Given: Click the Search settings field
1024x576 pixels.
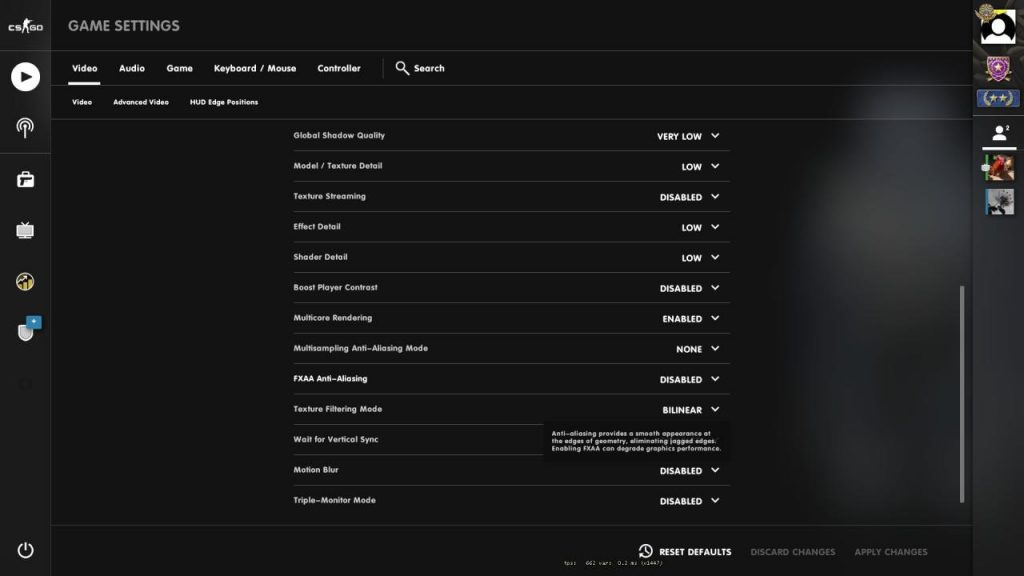Looking at the screenshot, I should click(x=420, y=68).
